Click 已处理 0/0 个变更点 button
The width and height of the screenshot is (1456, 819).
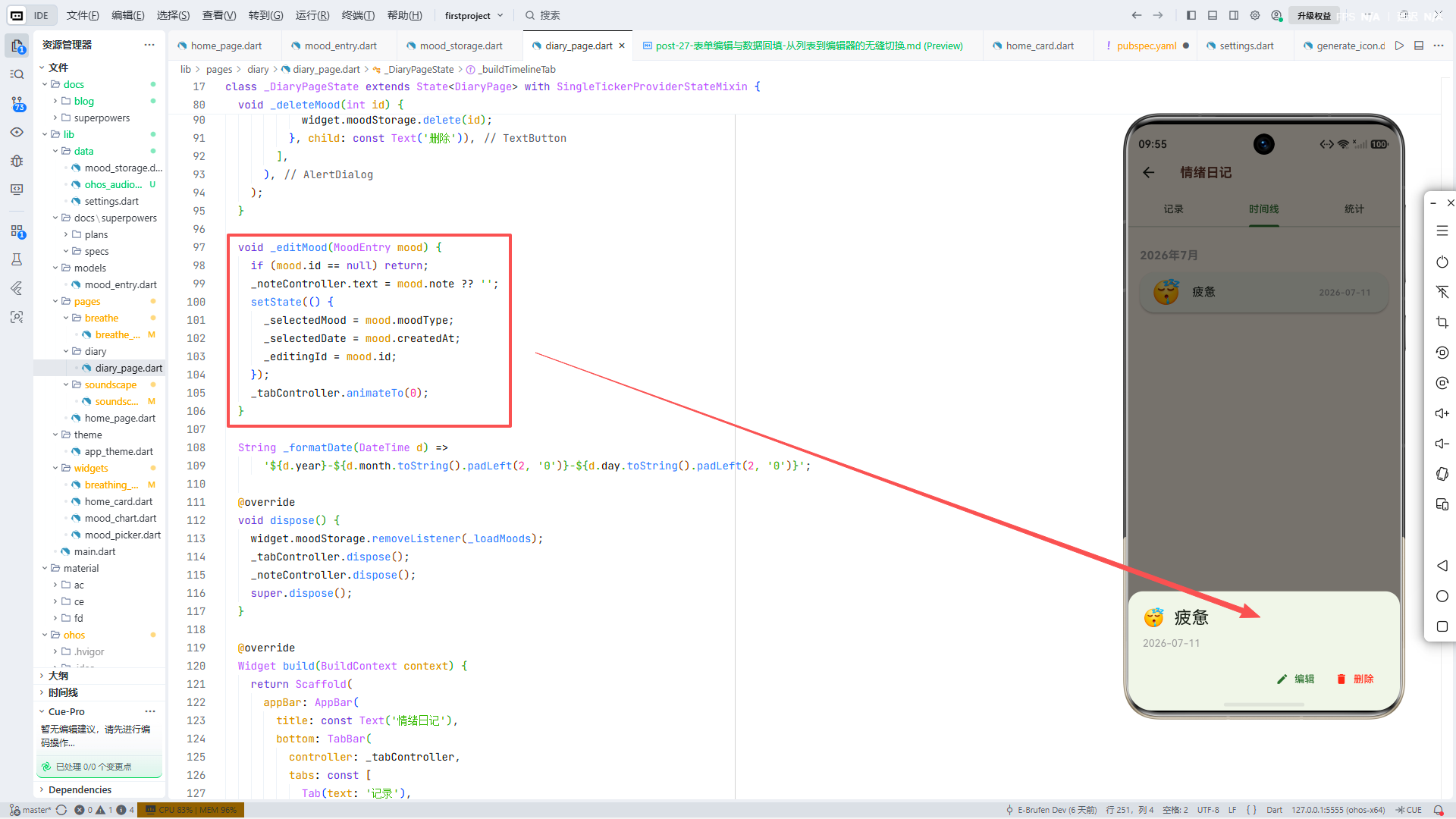[99, 767]
